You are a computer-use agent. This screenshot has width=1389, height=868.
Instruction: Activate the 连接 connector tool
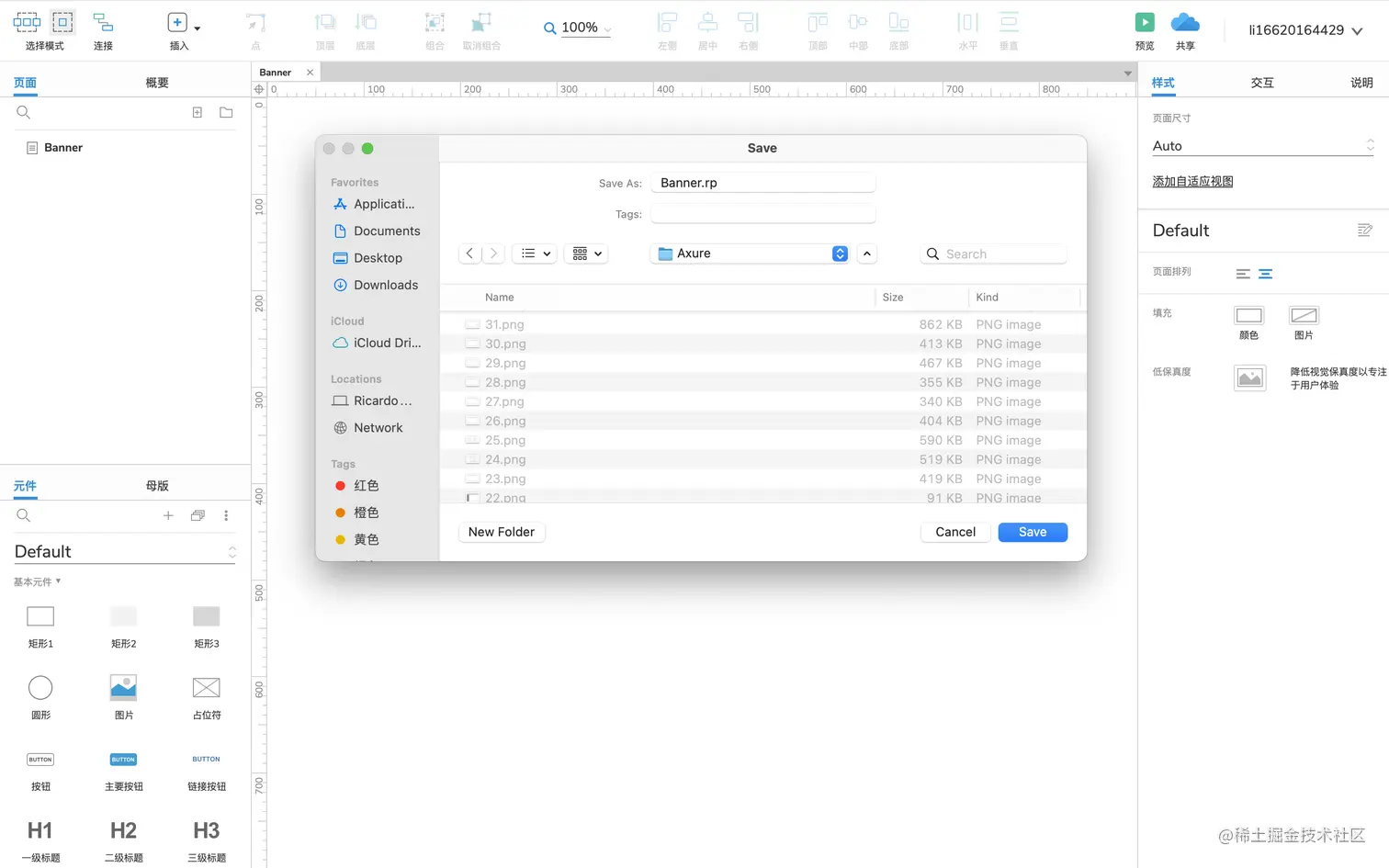(103, 22)
